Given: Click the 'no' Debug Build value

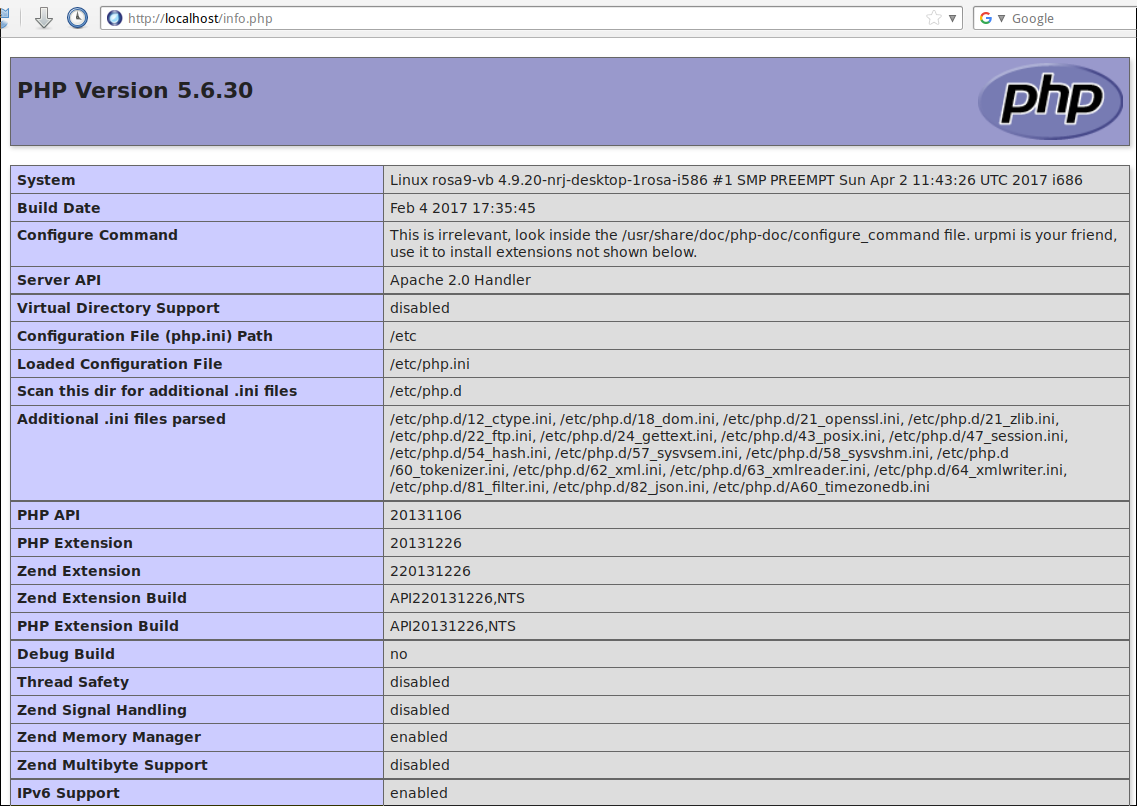Looking at the screenshot, I should [x=399, y=654].
